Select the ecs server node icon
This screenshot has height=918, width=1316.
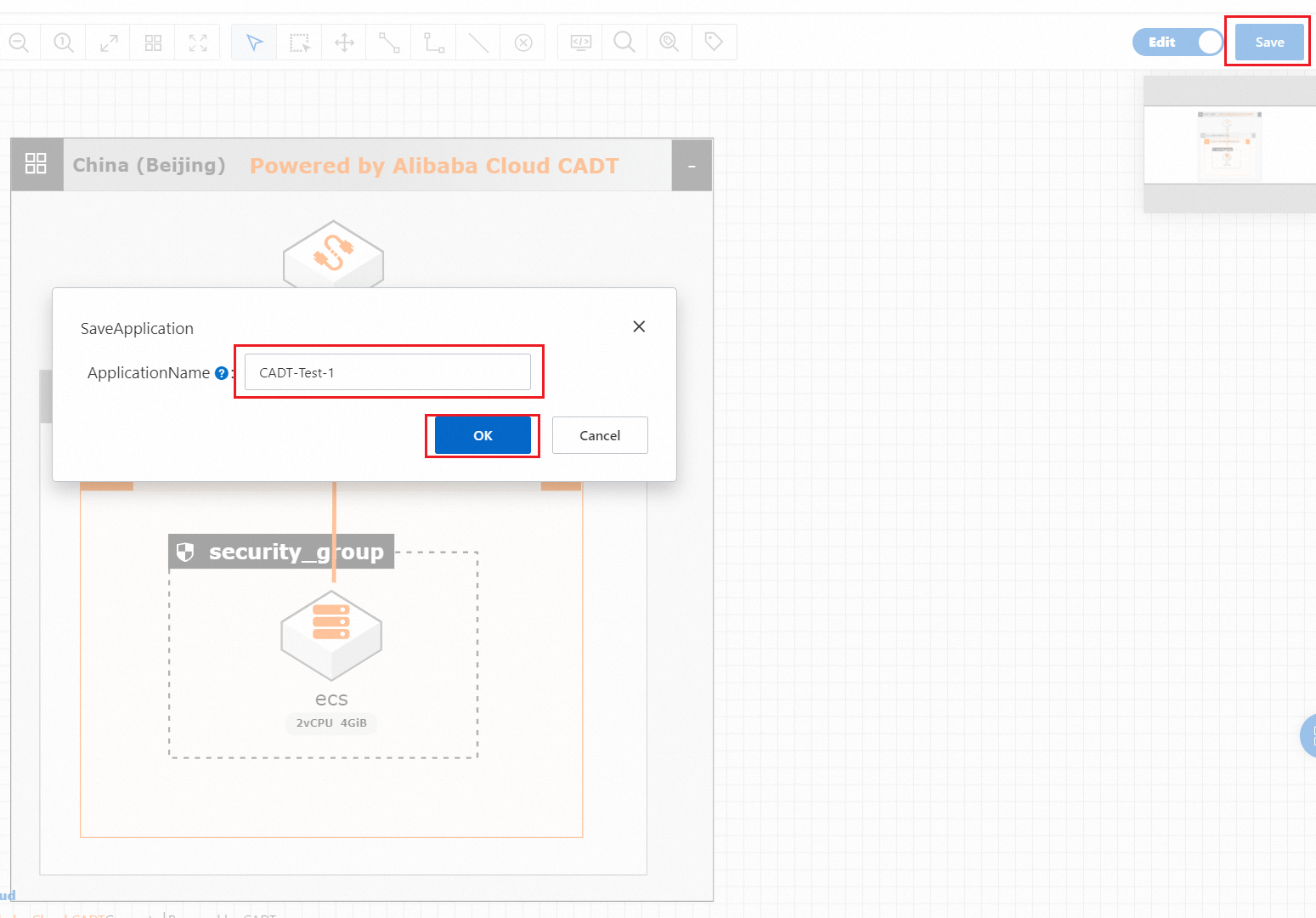point(331,636)
